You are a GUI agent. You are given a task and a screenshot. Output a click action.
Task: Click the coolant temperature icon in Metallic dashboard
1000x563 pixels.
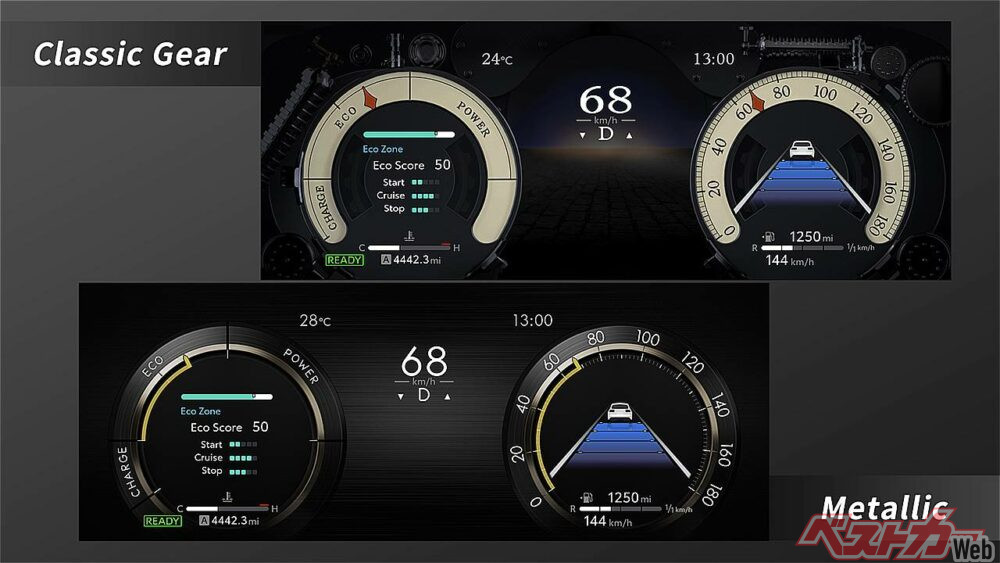tap(230, 498)
